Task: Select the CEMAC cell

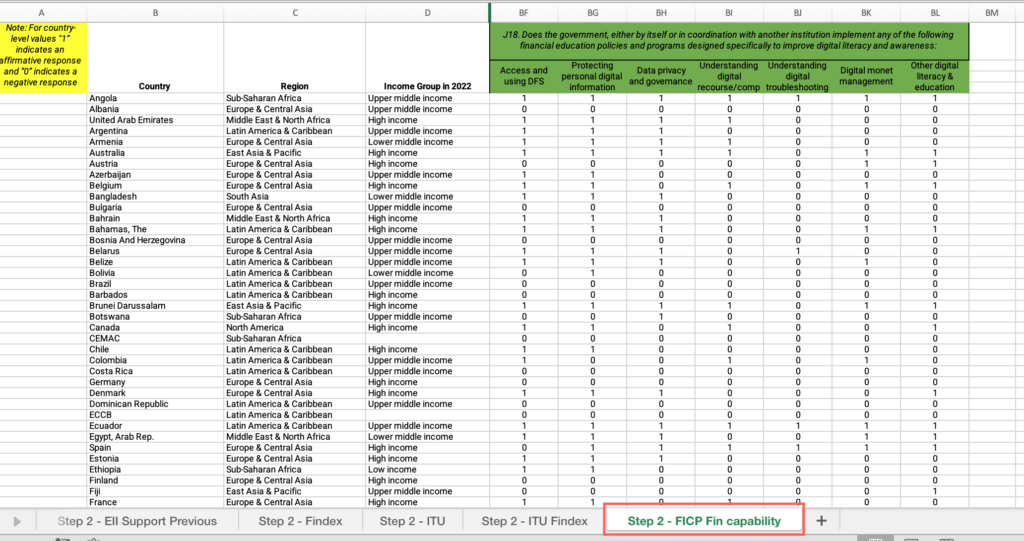Action: point(155,338)
